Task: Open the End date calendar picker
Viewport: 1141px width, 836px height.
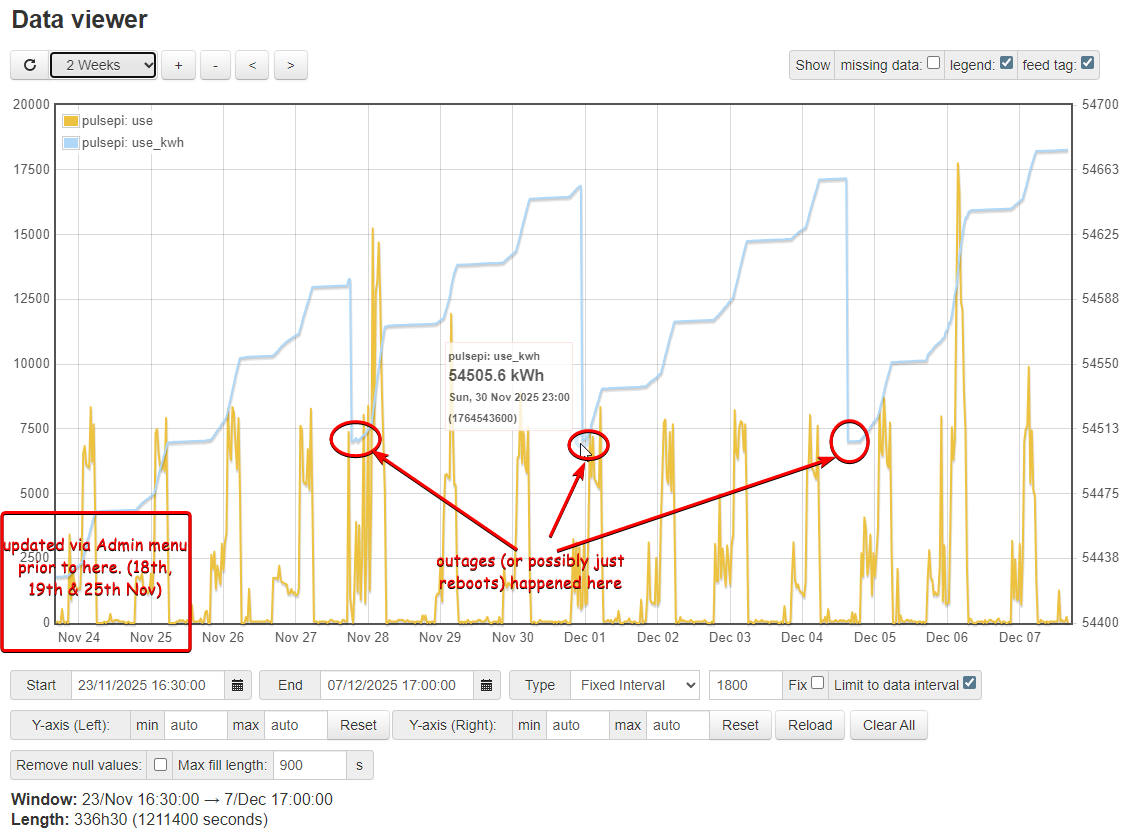Action: [486, 685]
